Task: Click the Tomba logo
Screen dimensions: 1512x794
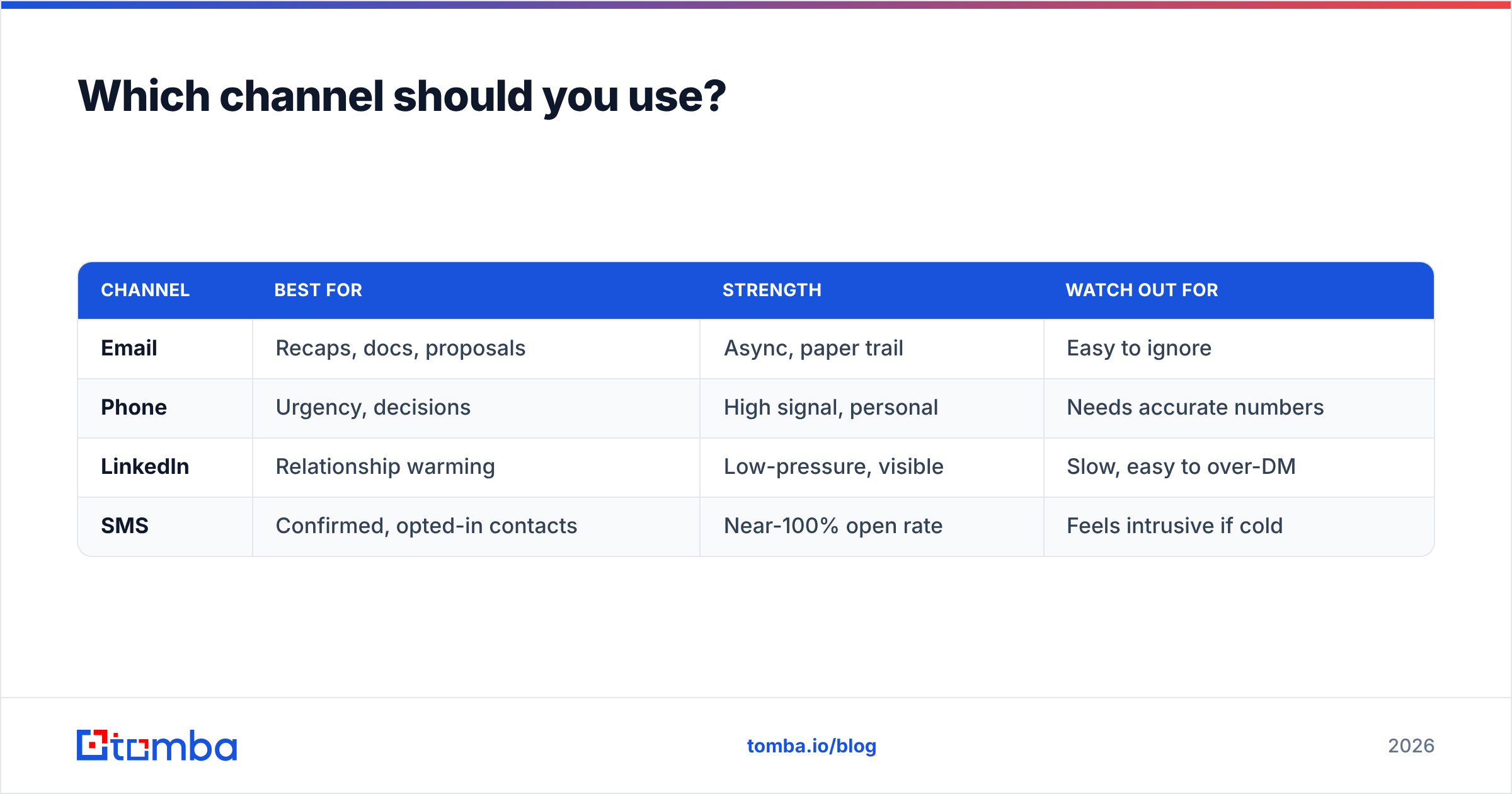Action: pos(157,745)
